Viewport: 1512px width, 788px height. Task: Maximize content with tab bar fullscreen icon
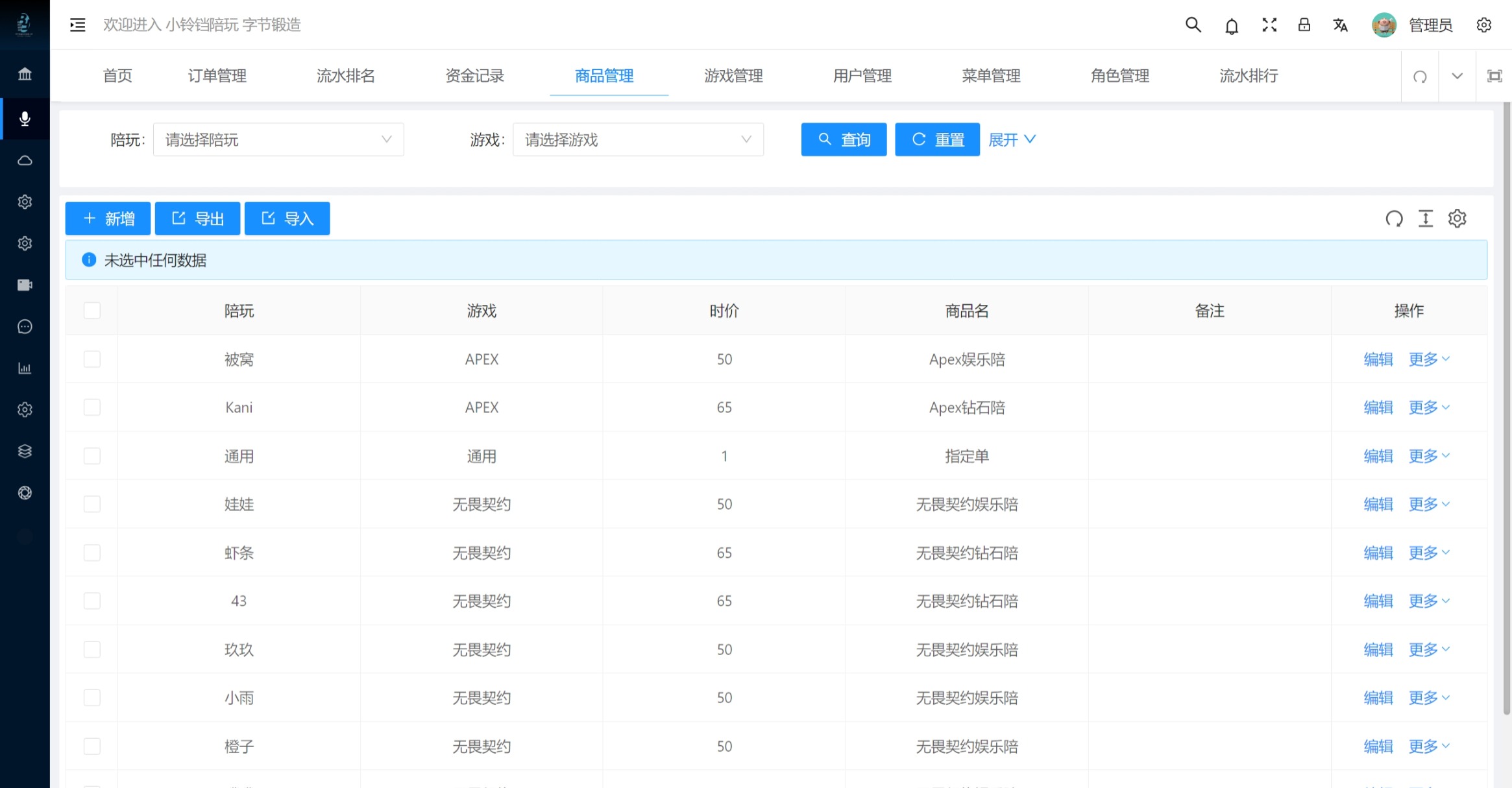[x=1494, y=76]
